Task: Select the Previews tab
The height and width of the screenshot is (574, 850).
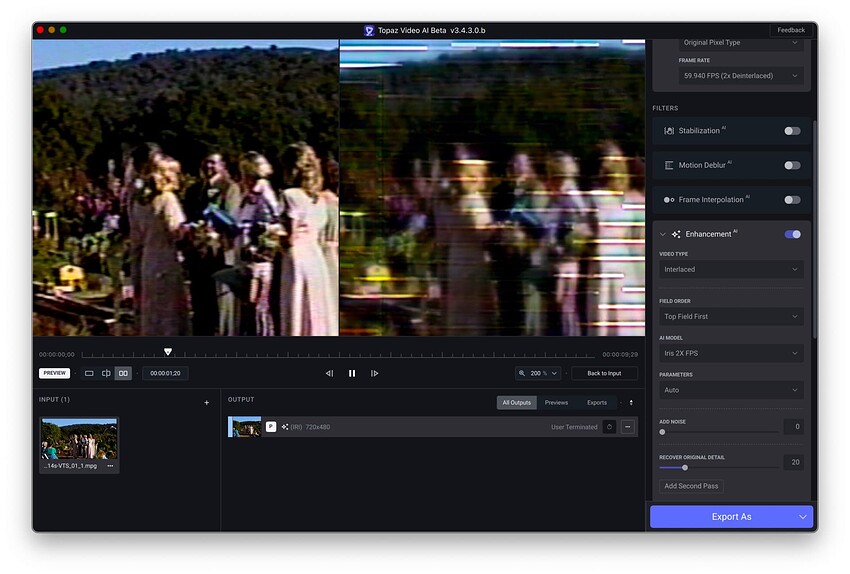Action: click(556, 403)
